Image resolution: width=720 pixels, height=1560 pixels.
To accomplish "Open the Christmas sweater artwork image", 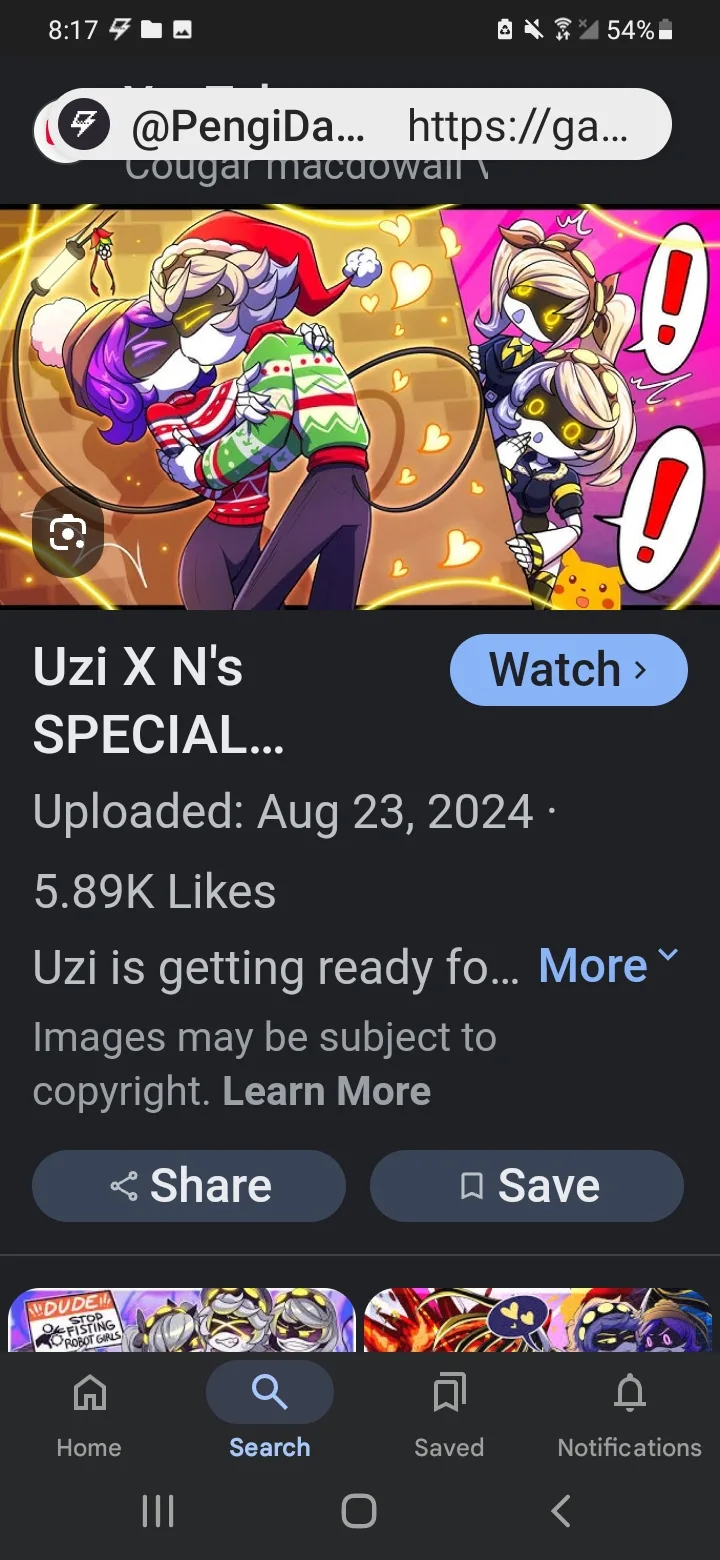I will pyautogui.click(x=360, y=407).
